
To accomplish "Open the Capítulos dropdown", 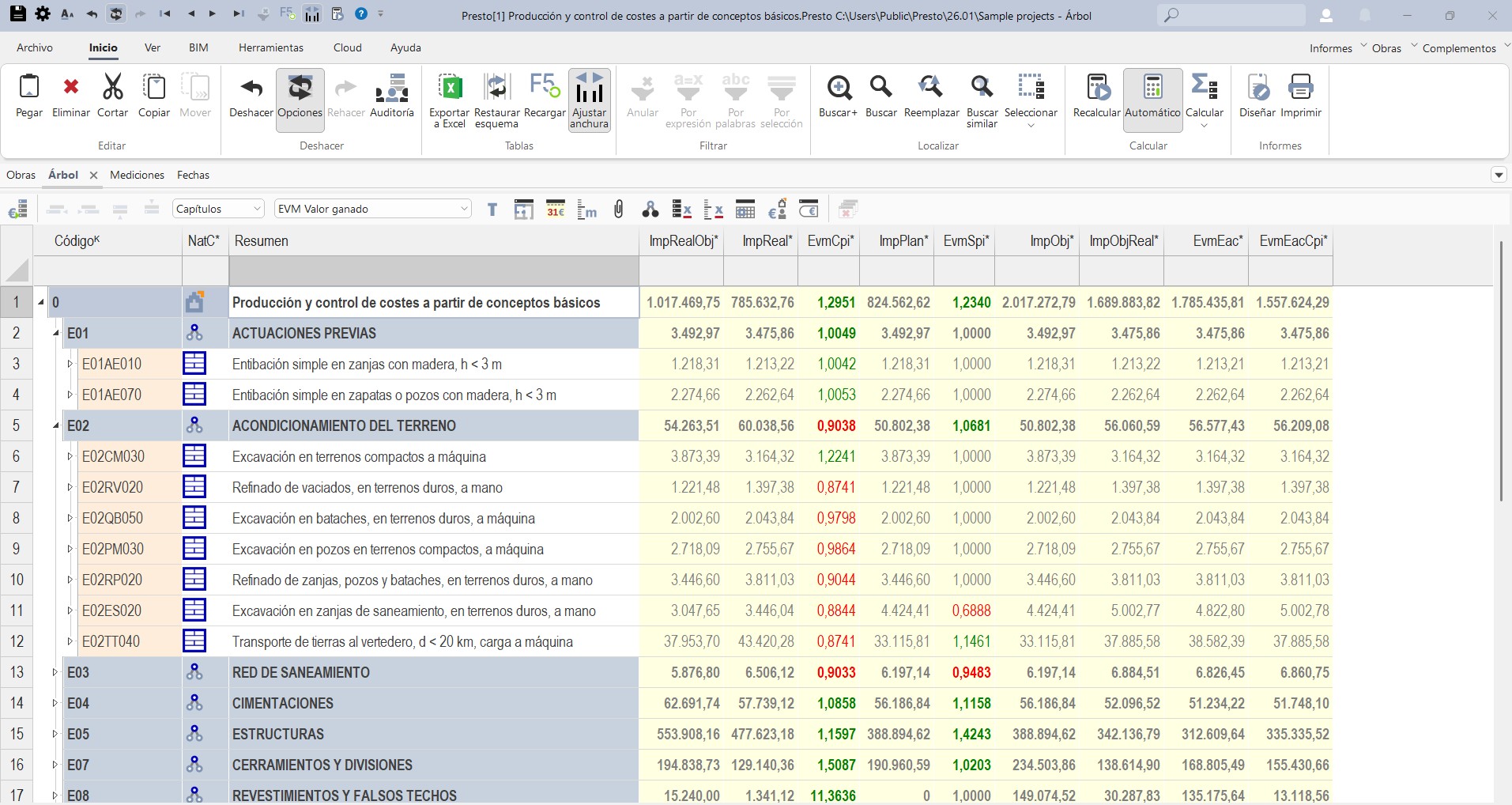I will 217,209.
